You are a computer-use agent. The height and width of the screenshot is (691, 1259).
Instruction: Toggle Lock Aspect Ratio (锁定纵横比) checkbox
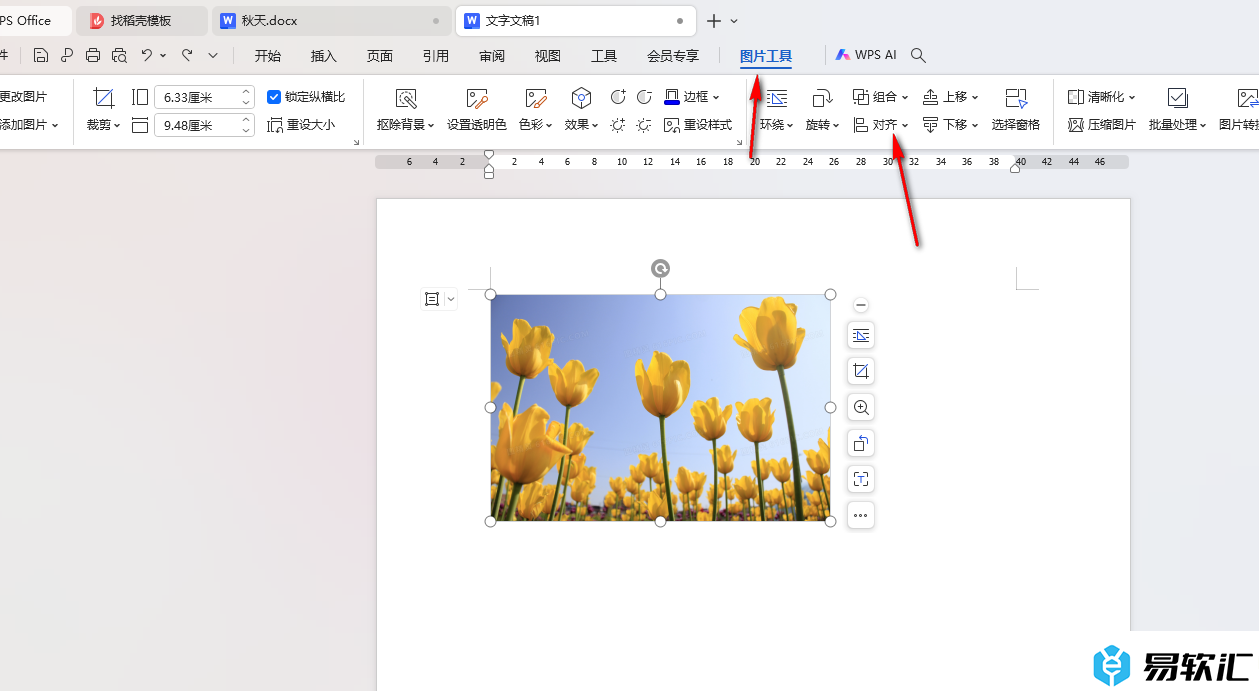(x=274, y=97)
